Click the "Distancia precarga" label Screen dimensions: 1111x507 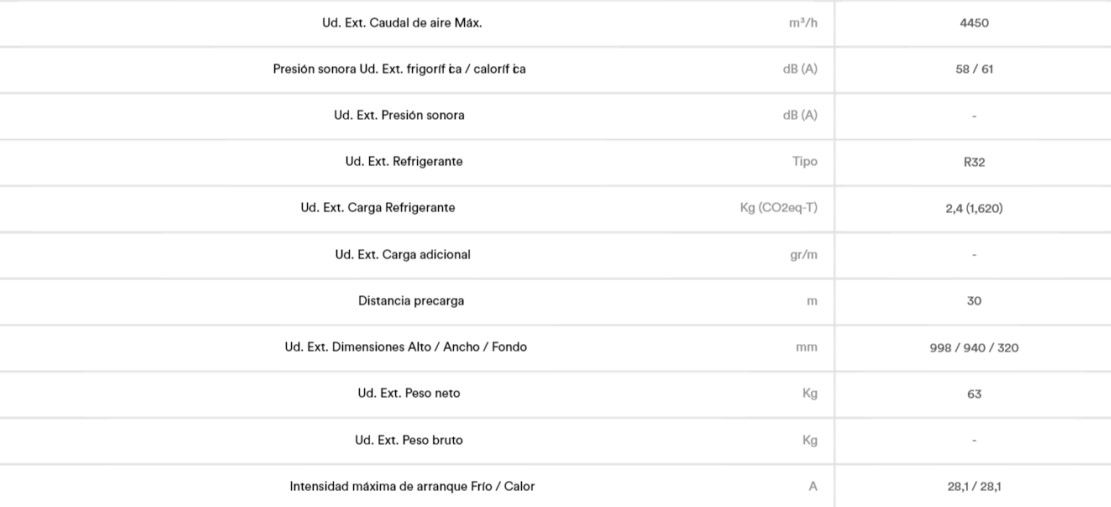tap(410, 301)
